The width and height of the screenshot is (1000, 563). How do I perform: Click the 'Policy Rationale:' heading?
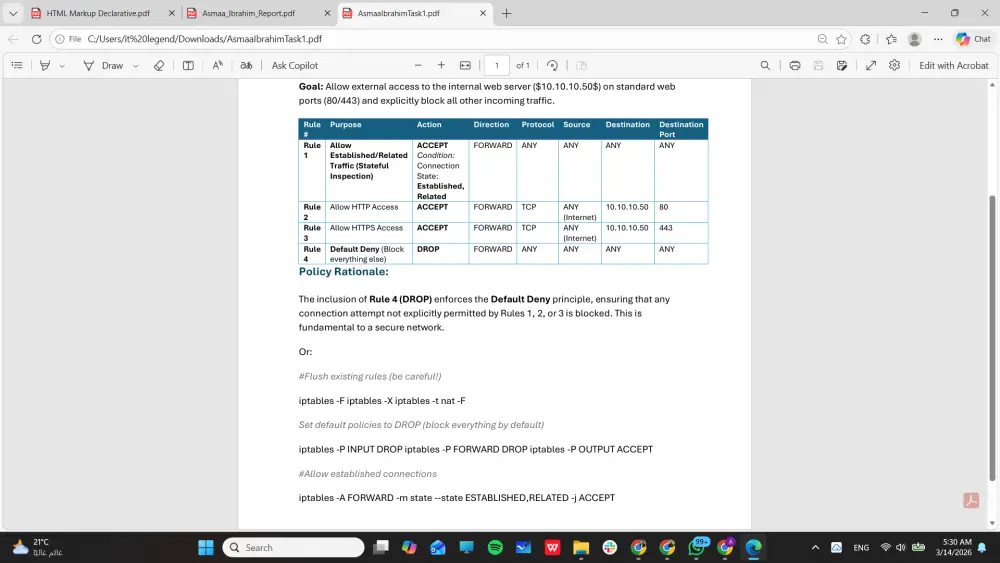point(343,272)
